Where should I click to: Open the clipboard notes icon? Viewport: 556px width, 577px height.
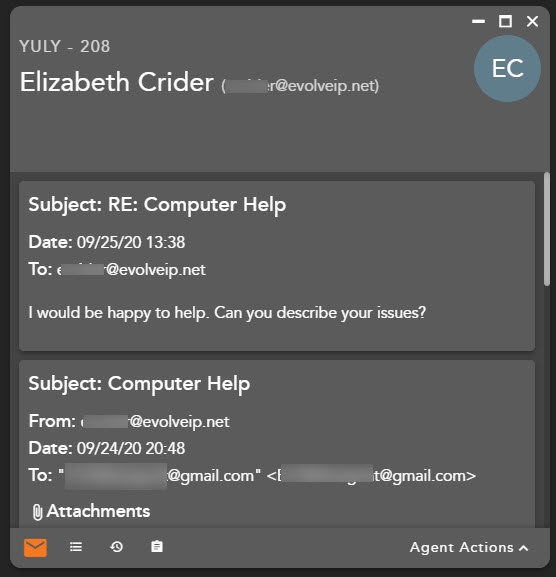(157, 546)
